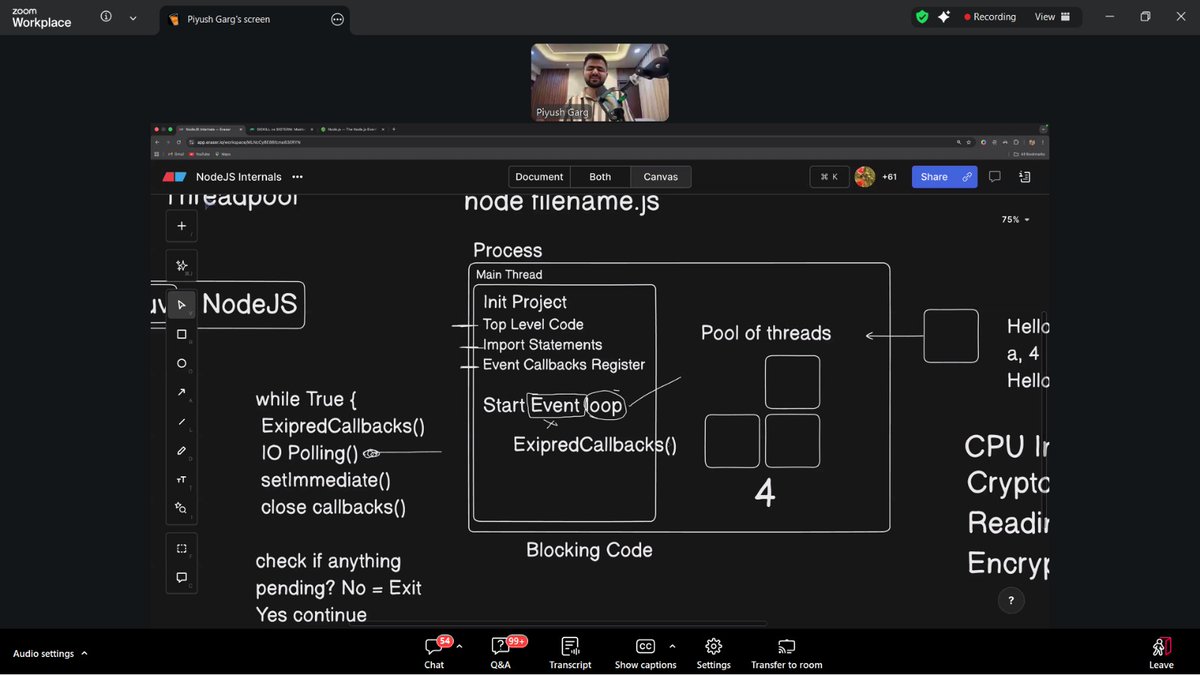
Task: Open the checklist panel icon in Eraser
Action: click(x=1025, y=177)
